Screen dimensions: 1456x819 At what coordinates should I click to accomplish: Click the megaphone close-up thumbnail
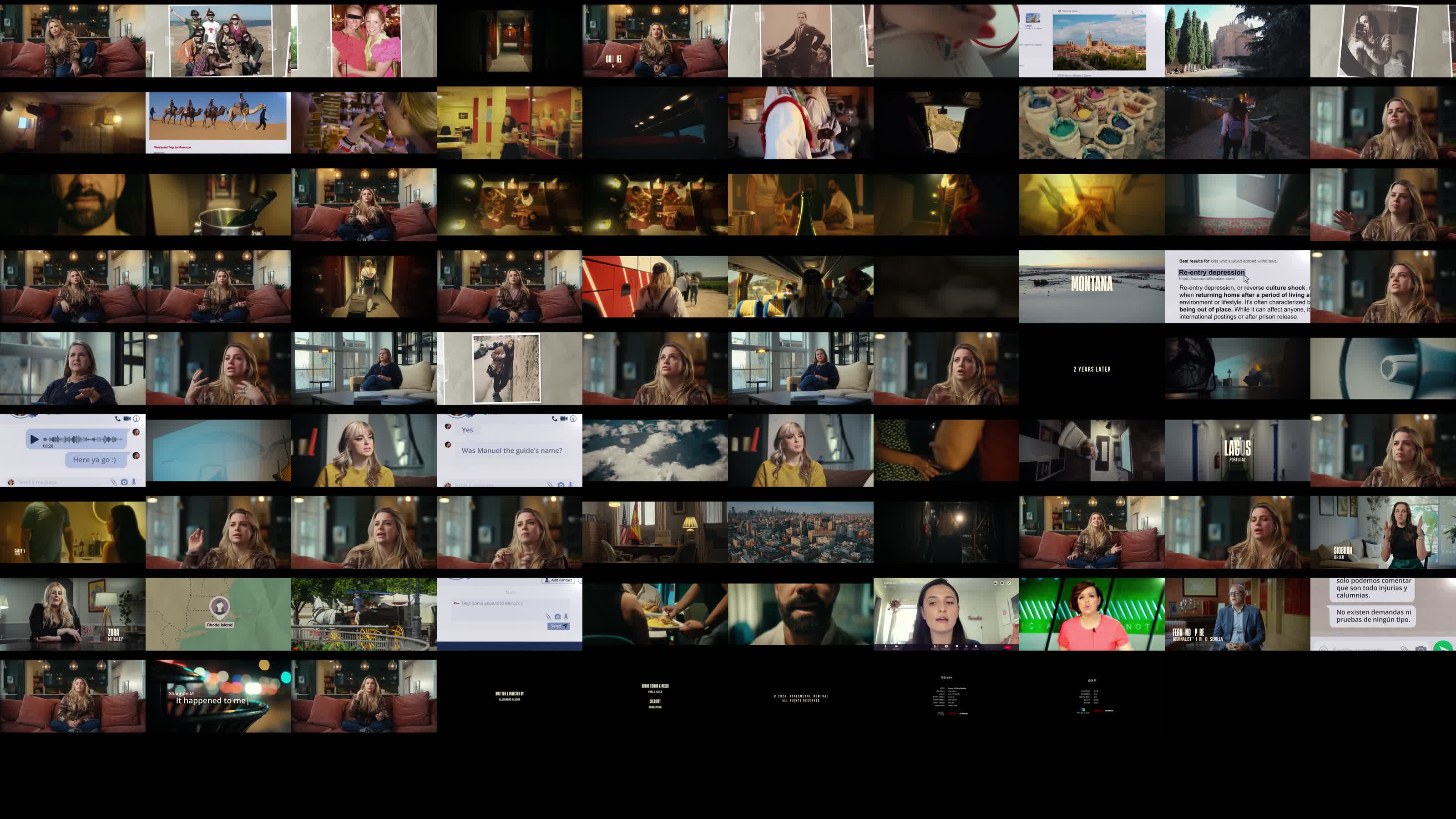click(x=1383, y=369)
